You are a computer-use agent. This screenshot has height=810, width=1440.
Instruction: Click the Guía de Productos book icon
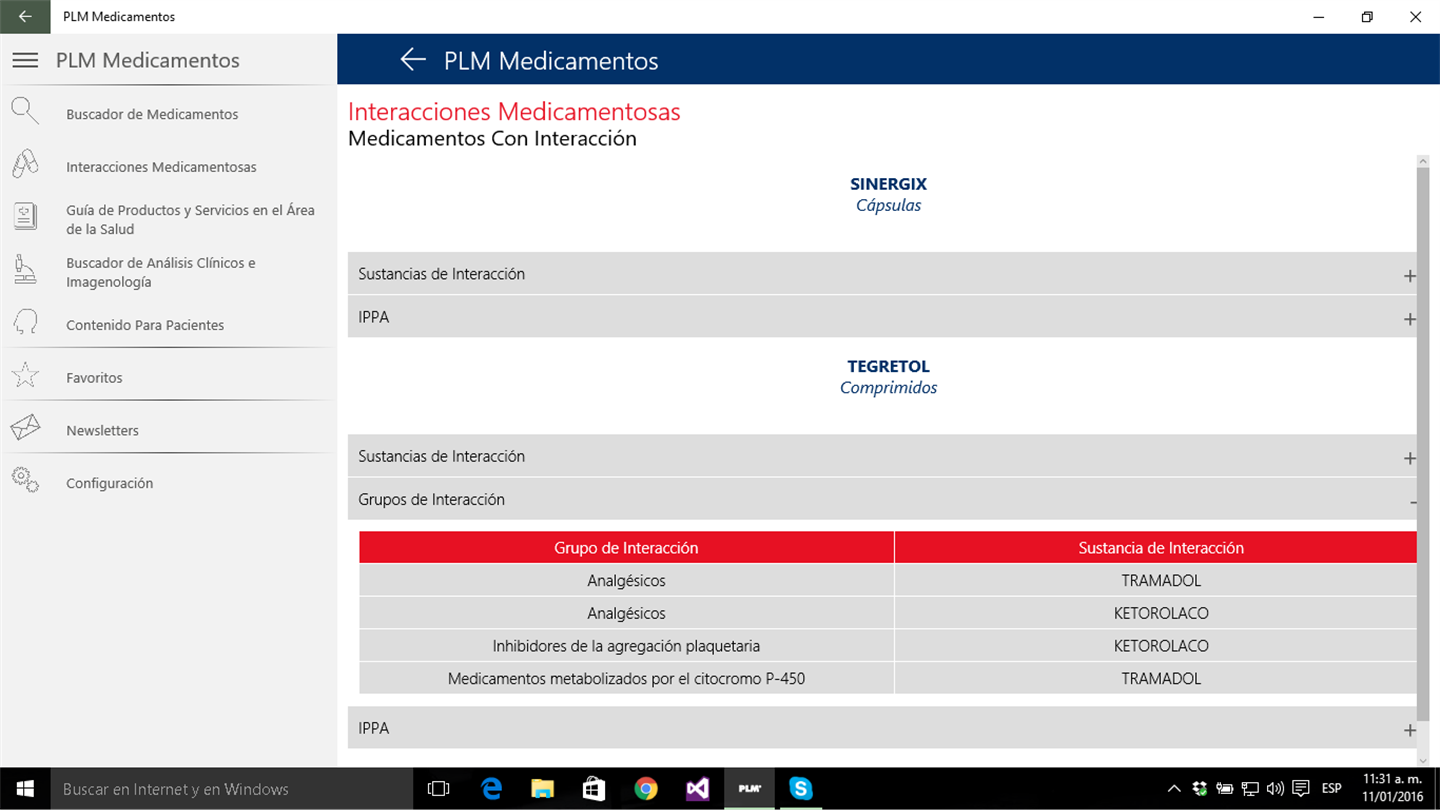pos(25,217)
